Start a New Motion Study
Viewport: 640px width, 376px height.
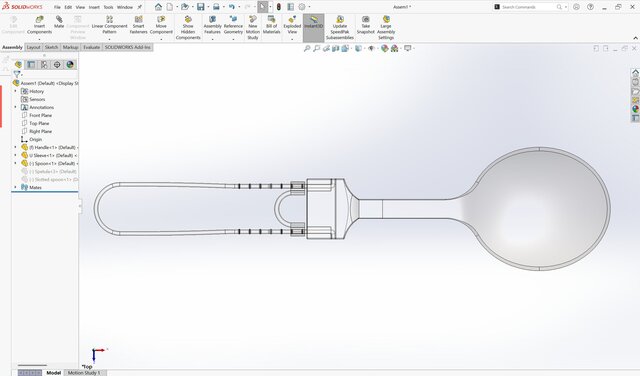click(x=253, y=28)
